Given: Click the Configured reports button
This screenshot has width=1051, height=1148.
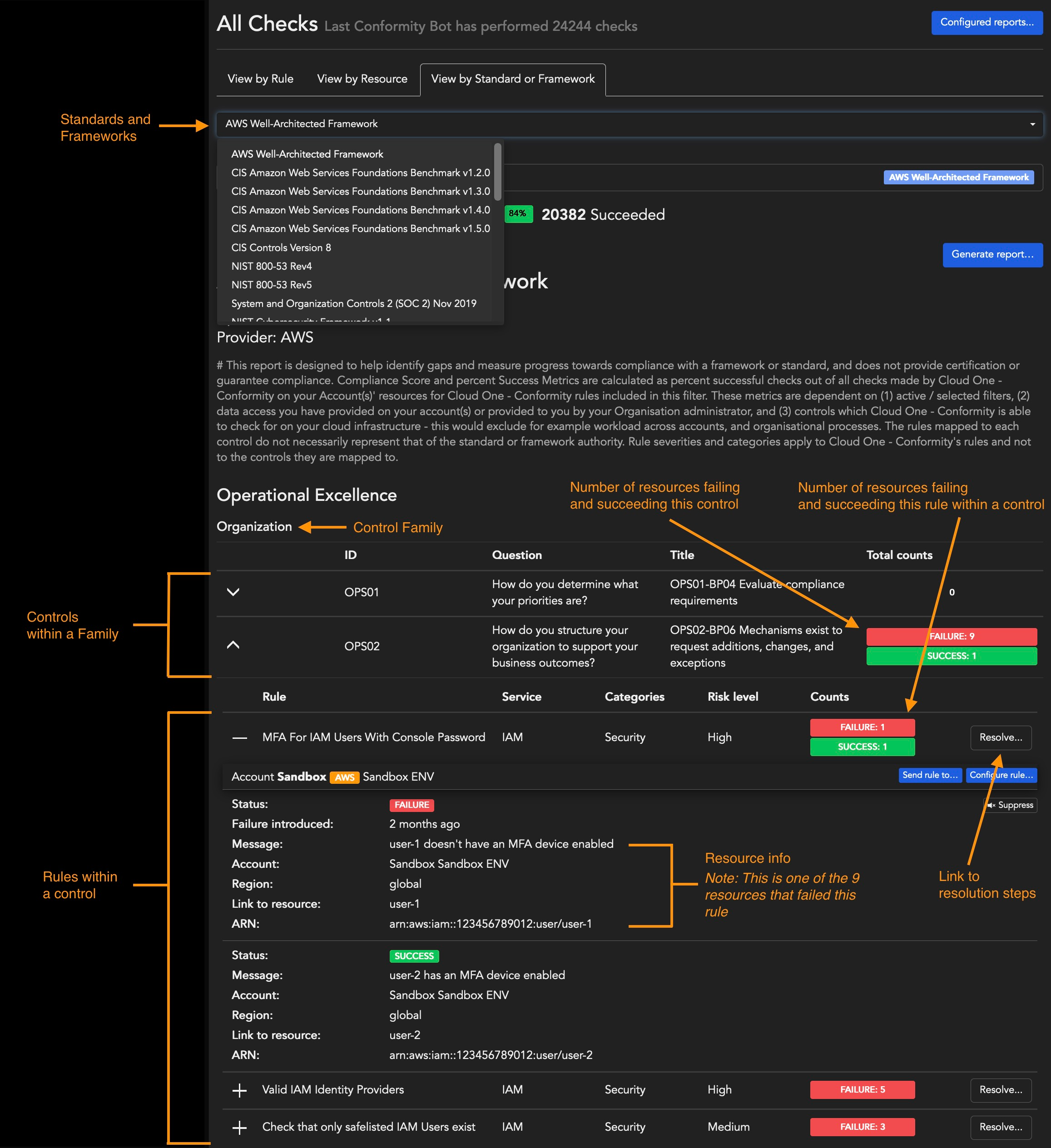Looking at the screenshot, I should [987, 23].
